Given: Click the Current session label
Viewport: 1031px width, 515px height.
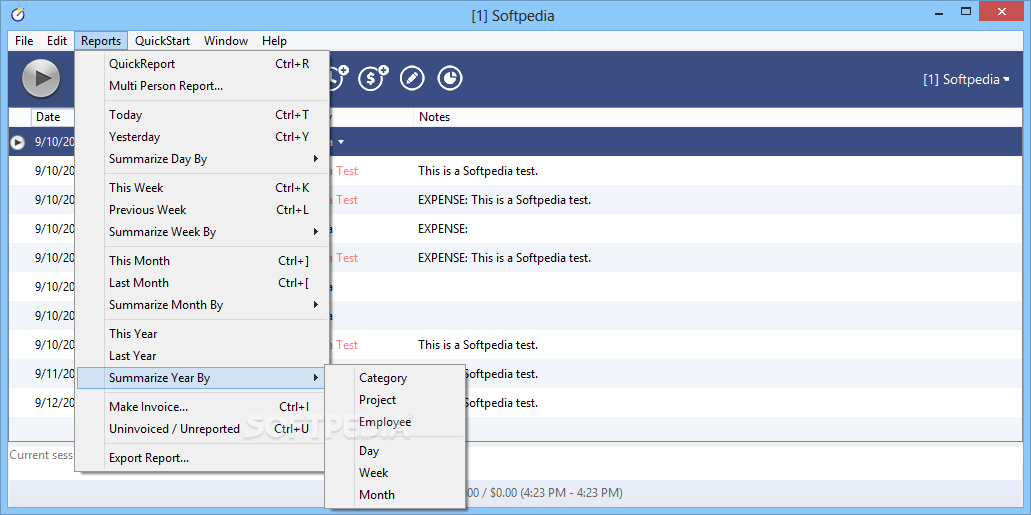Looking at the screenshot, I should pos(41,454).
